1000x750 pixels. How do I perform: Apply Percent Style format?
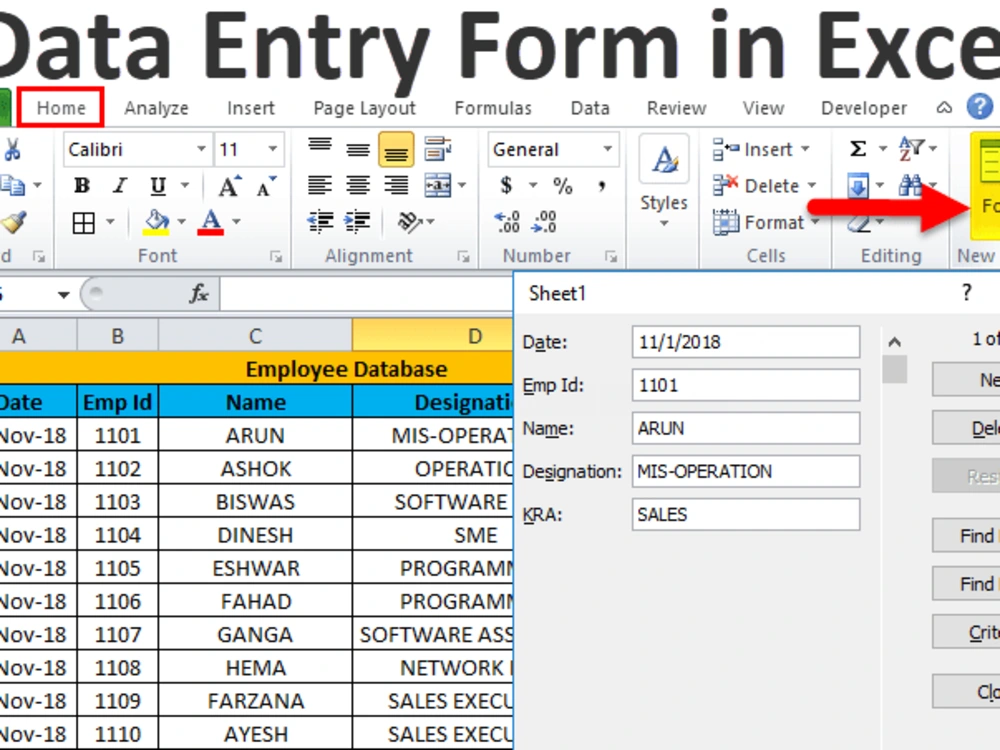coord(562,186)
